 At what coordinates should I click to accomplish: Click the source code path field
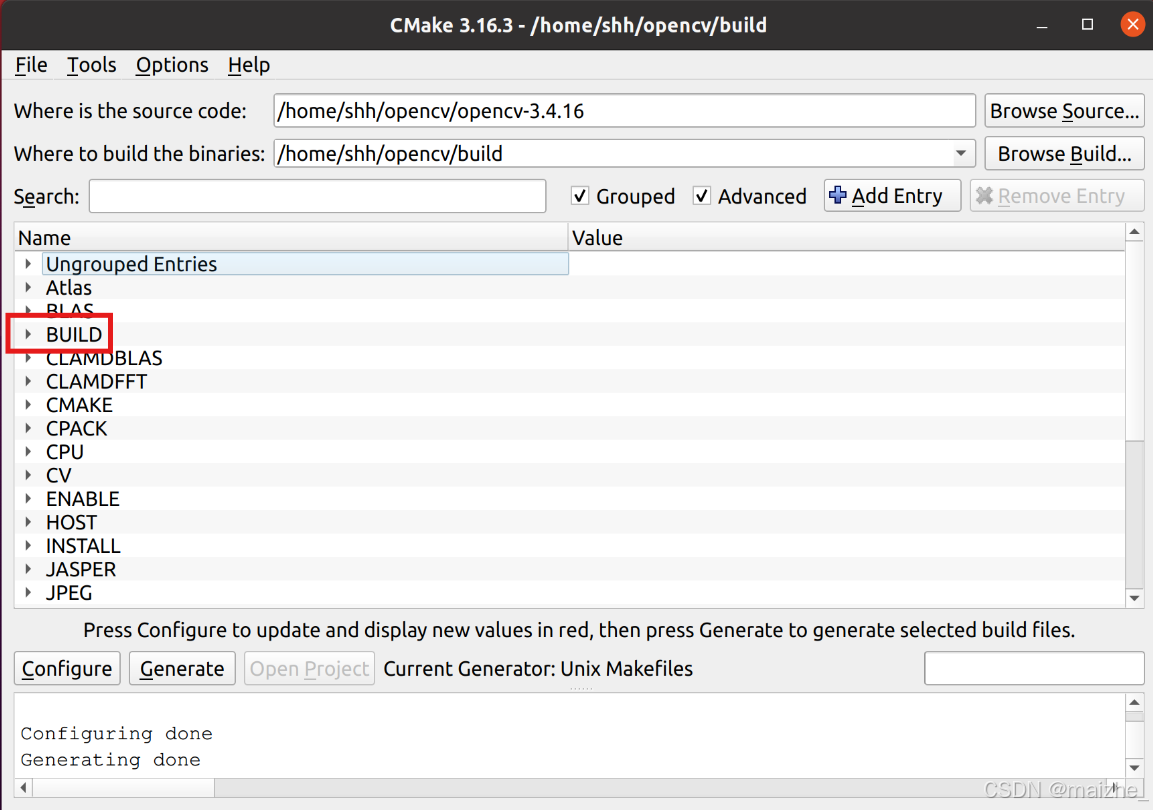tap(624, 111)
